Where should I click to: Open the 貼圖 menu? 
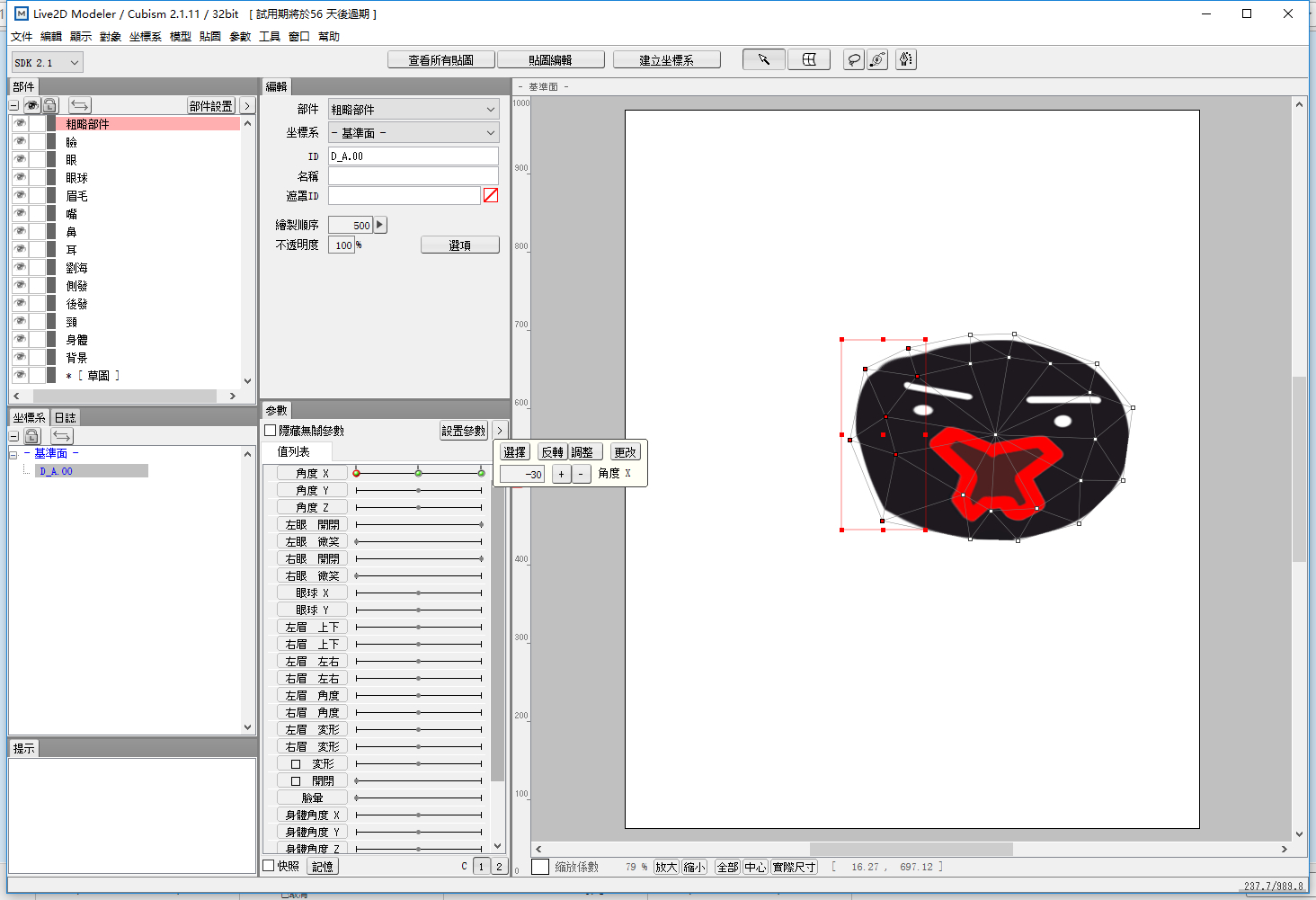coord(210,37)
